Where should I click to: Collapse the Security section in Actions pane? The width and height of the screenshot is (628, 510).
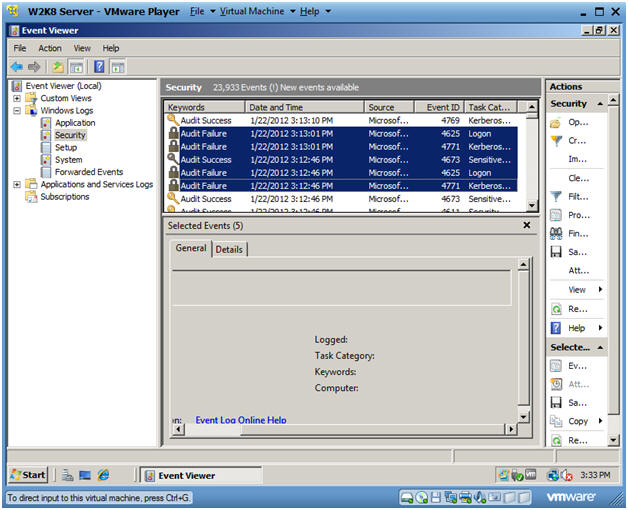tap(600, 104)
